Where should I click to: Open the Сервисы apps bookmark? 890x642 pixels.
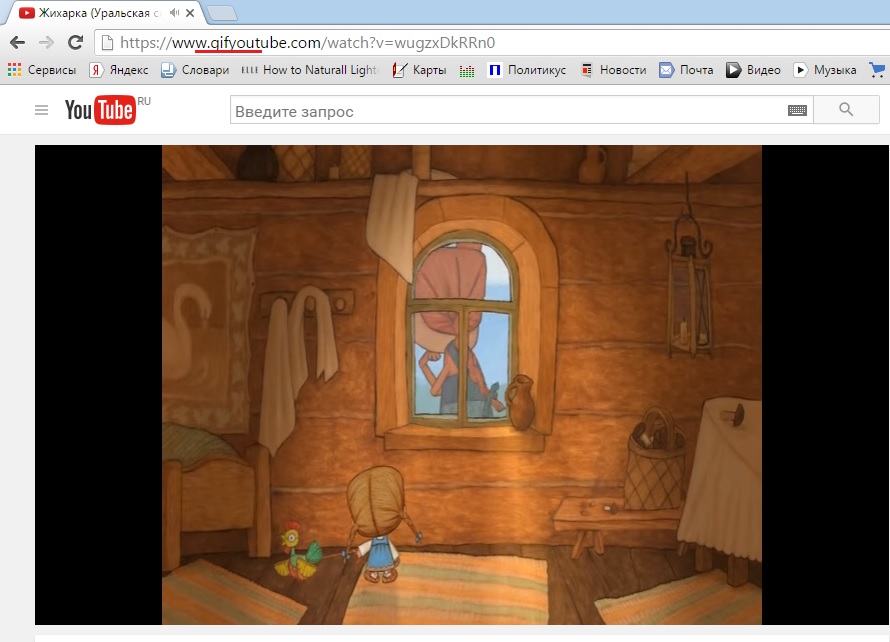[x=41, y=70]
